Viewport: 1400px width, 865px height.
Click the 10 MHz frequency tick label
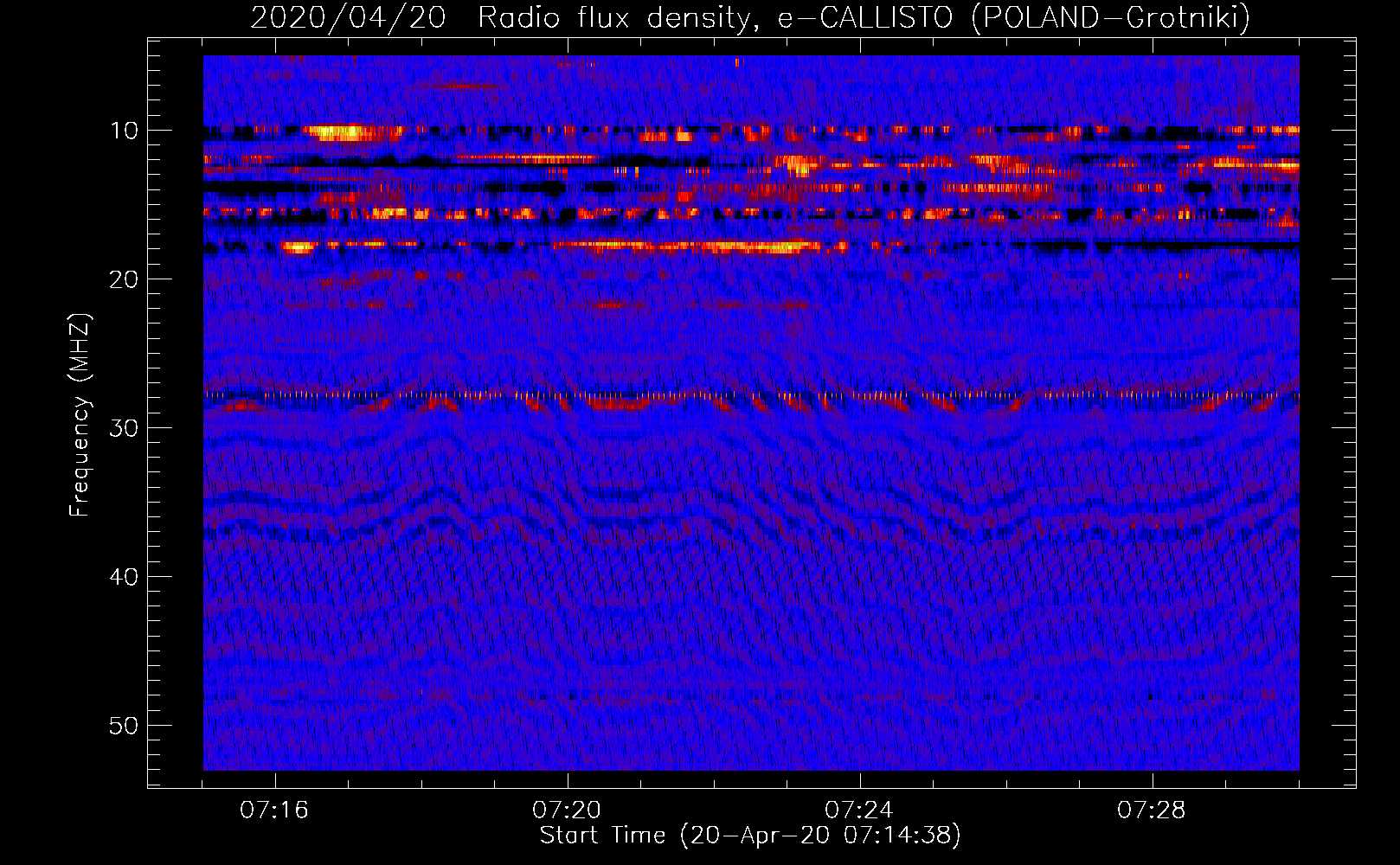click(125, 131)
